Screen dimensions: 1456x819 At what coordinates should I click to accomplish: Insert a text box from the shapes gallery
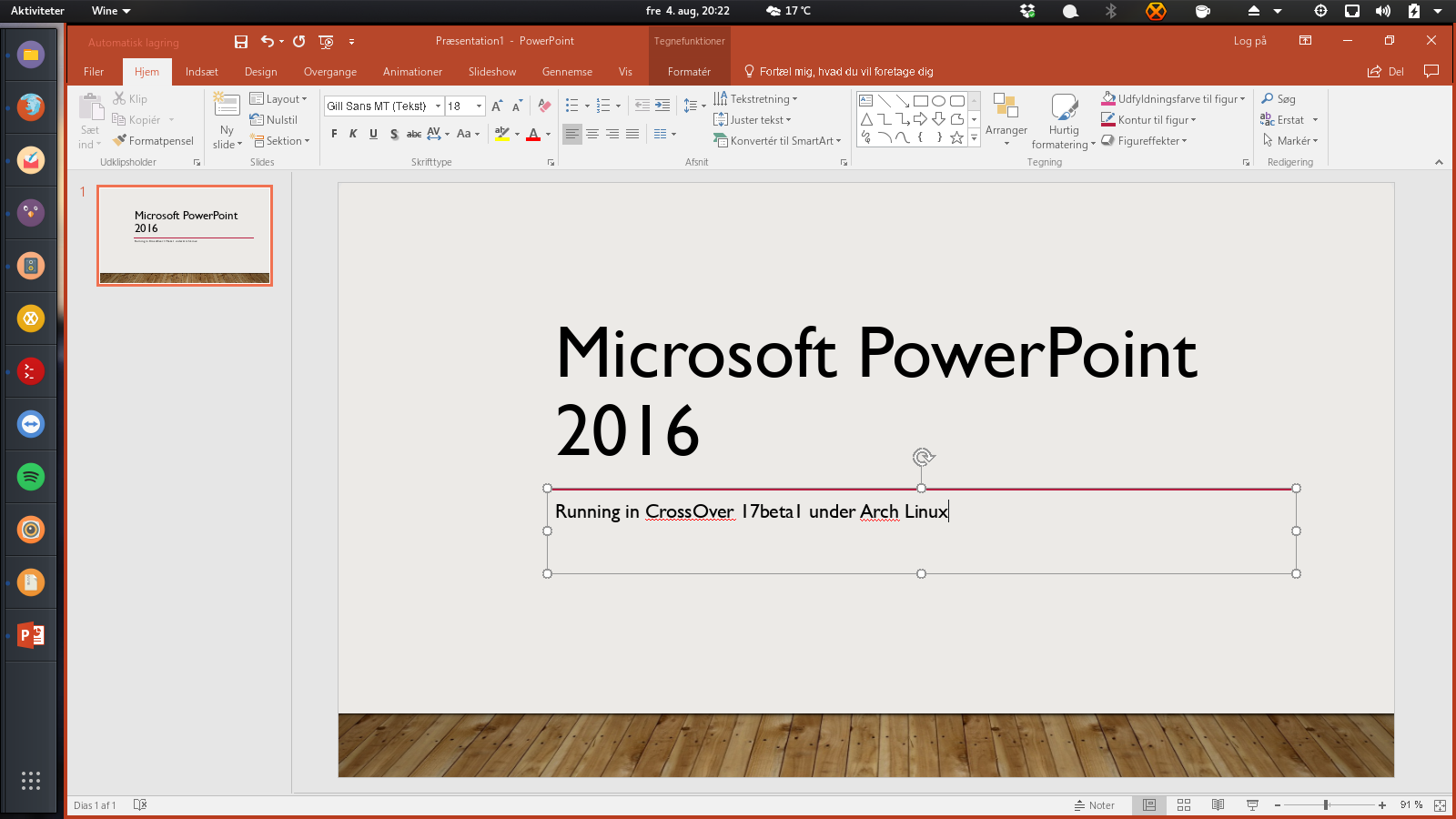[x=865, y=101]
